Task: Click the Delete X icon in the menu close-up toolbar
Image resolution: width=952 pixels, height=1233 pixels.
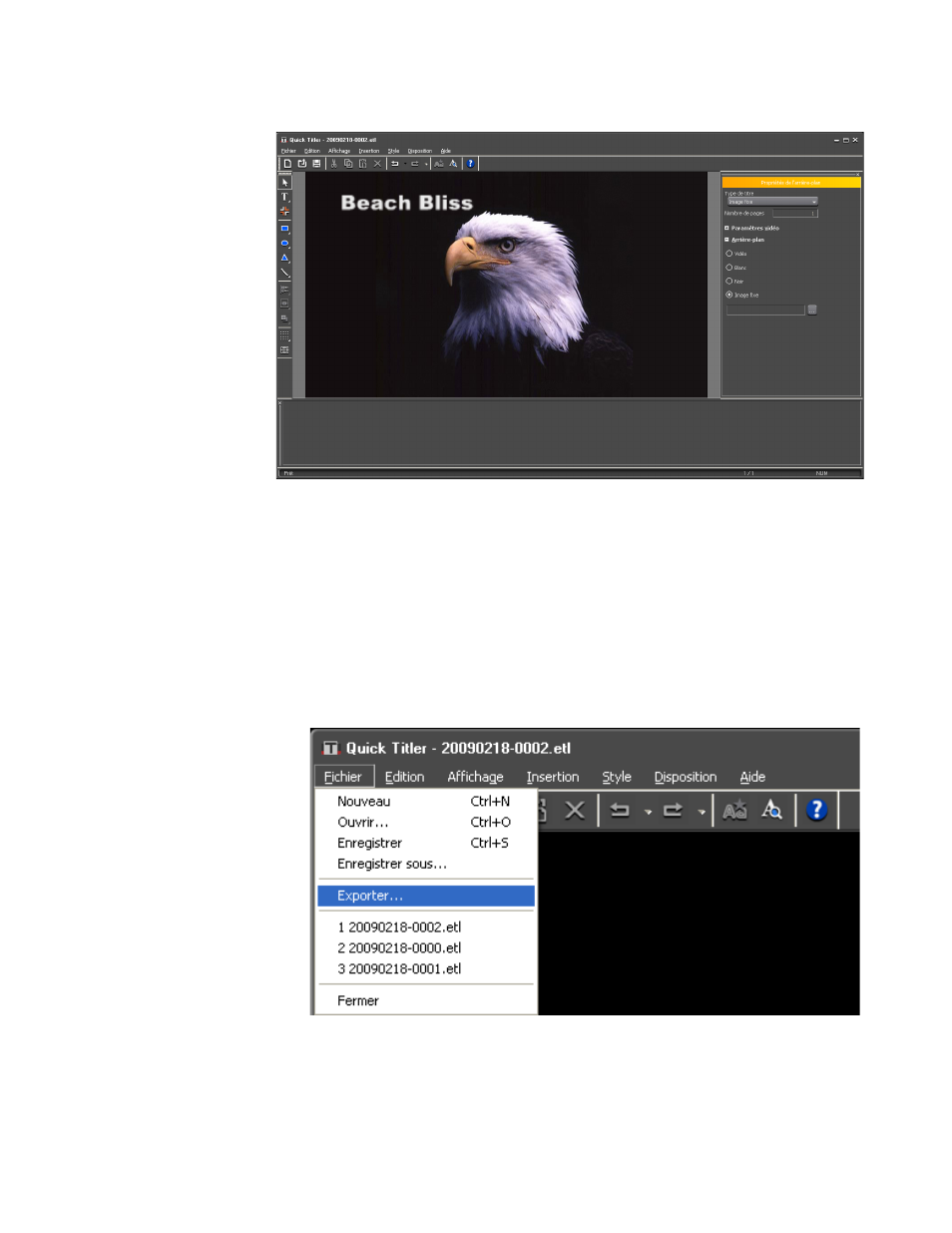Action: coord(574,810)
